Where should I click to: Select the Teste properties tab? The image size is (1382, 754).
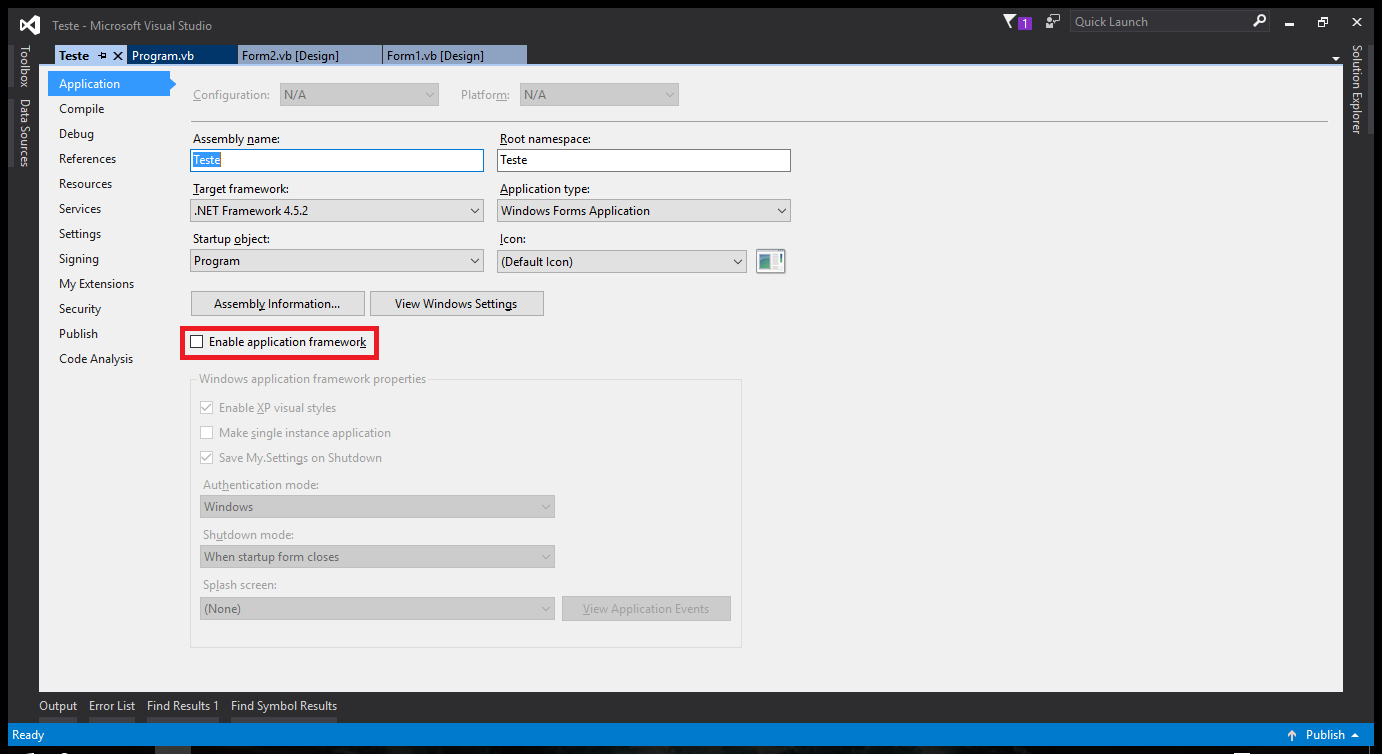pyautogui.click(x=74, y=56)
